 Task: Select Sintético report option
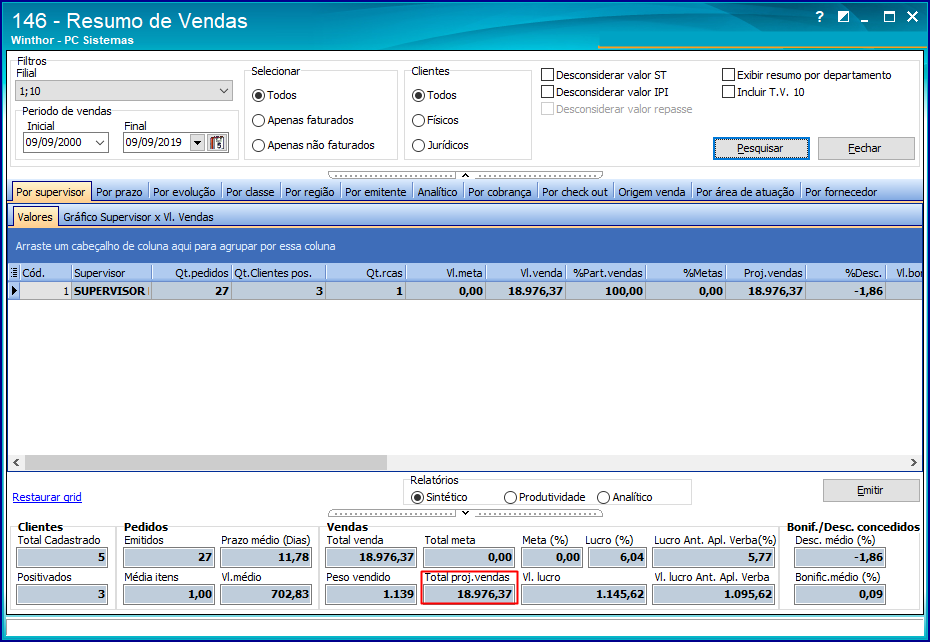point(439,497)
